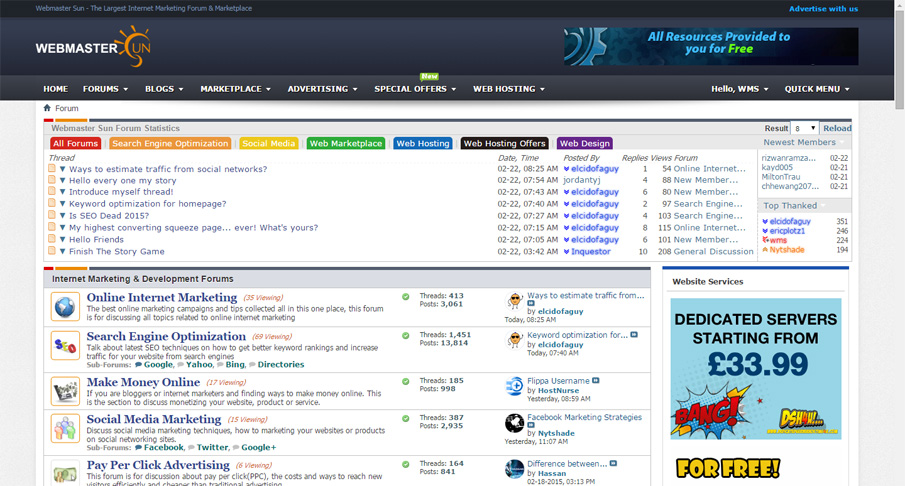
Task: Expand preview arrow for 'Ways to estimate traffic' thread
Action: (x=62, y=169)
